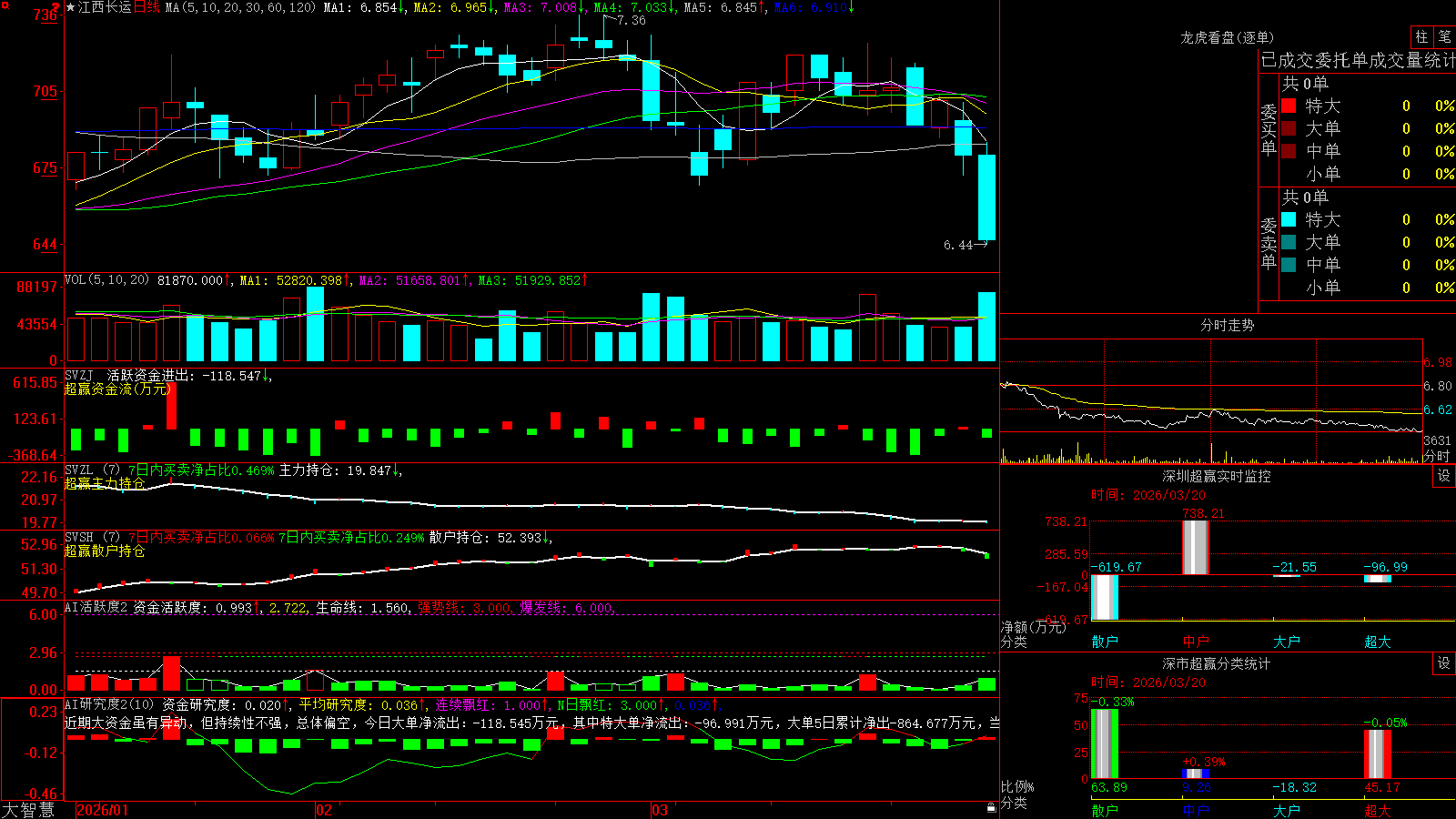The image size is (1456, 819).
Task: Select the SVZL (7) indicator name
Action: pos(92,470)
